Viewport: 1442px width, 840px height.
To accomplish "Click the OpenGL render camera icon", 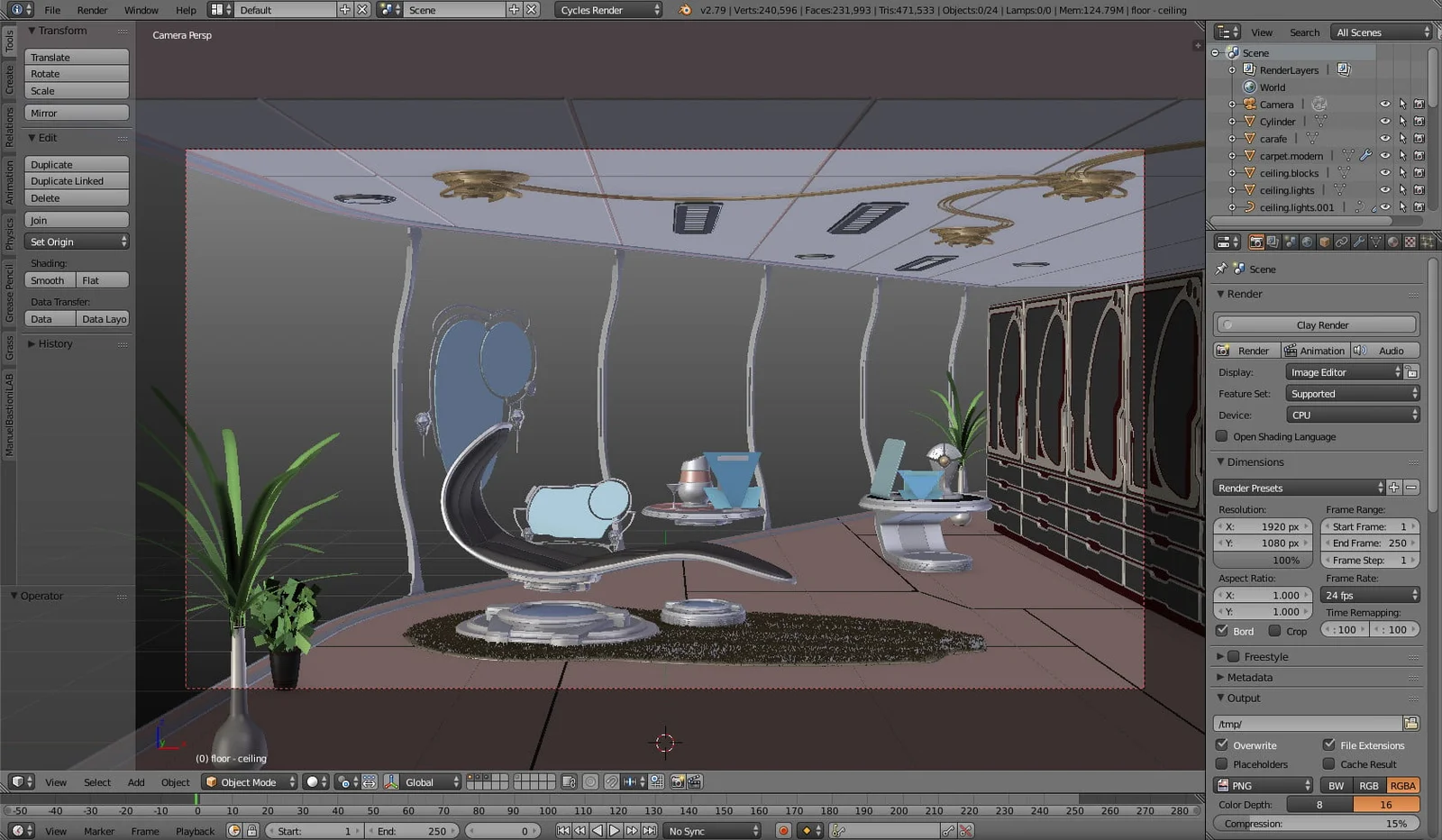I will tap(677, 781).
